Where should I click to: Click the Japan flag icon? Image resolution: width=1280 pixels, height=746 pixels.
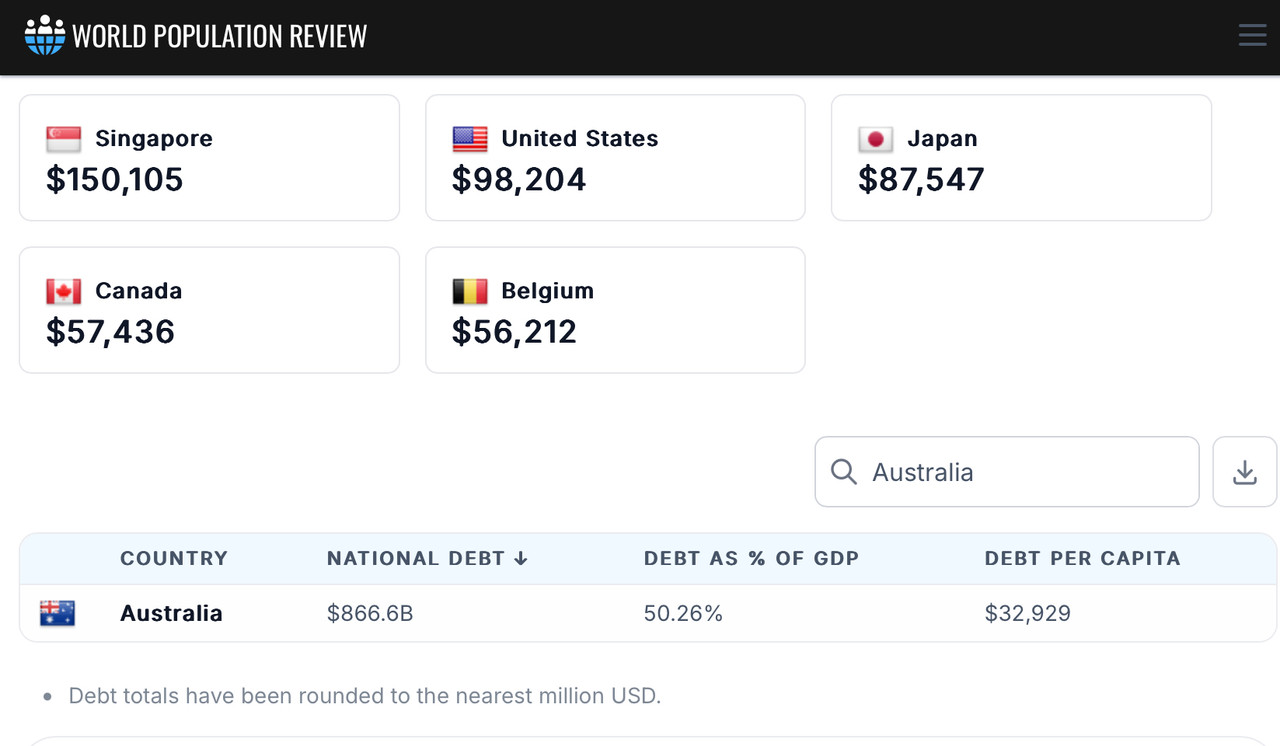point(876,139)
